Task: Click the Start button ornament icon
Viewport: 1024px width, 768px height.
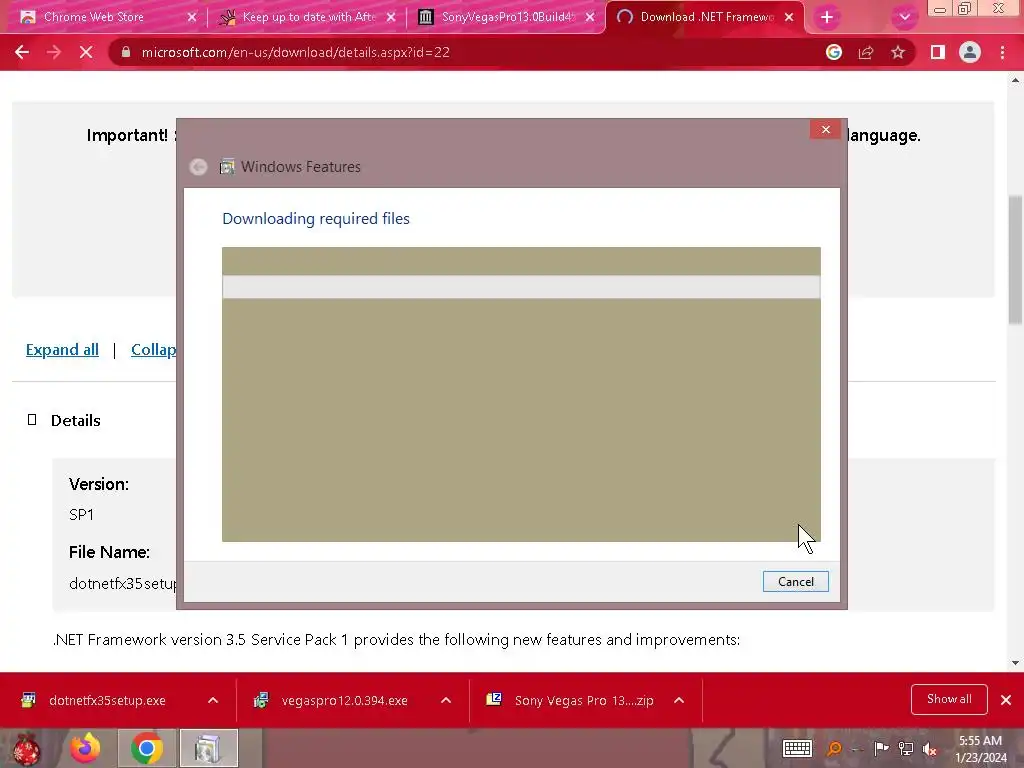Action: click(x=25, y=748)
